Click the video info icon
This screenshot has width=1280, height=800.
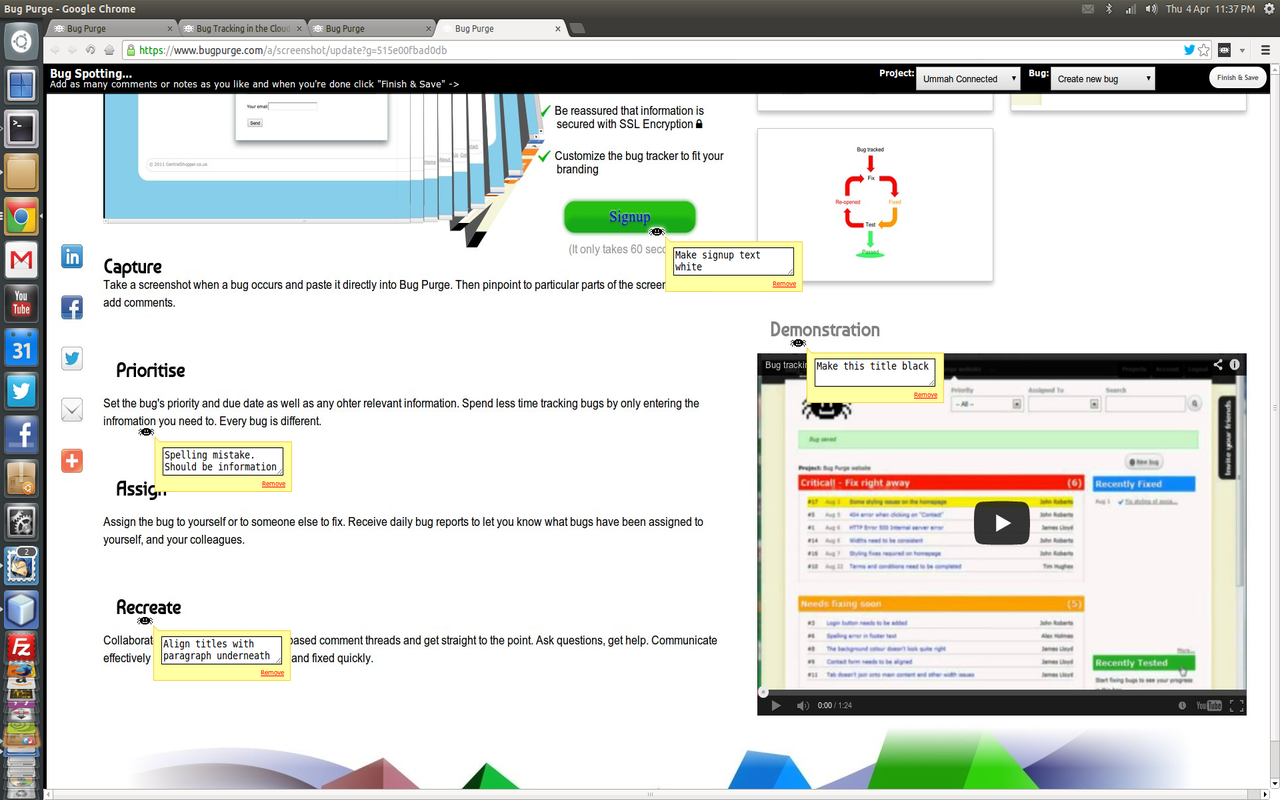(x=1235, y=365)
